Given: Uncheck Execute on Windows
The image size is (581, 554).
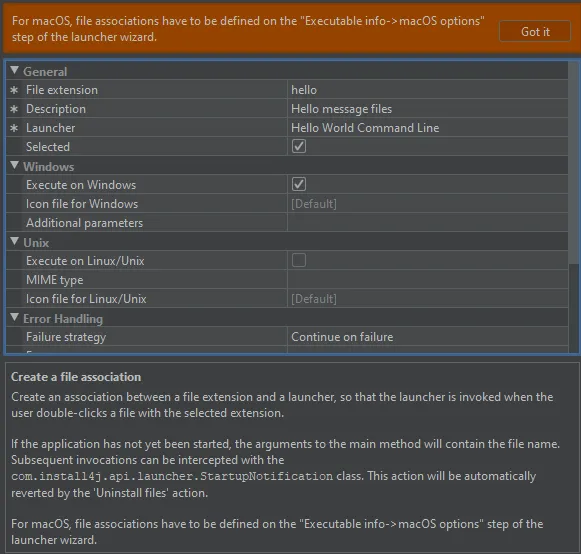Looking at the screenshot, I should tap(299, 184).
